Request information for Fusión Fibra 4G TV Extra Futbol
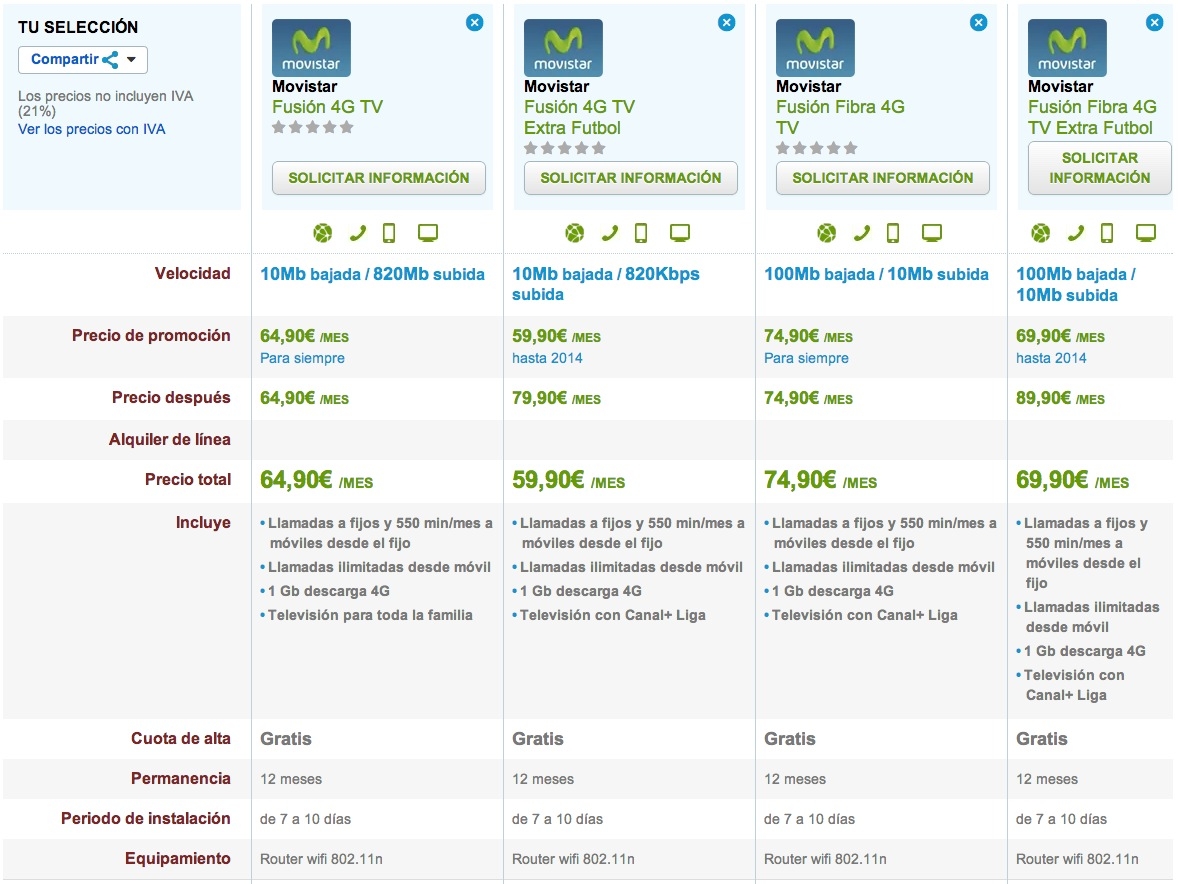Screen dimensions: 1178x884 (1099, 167)
